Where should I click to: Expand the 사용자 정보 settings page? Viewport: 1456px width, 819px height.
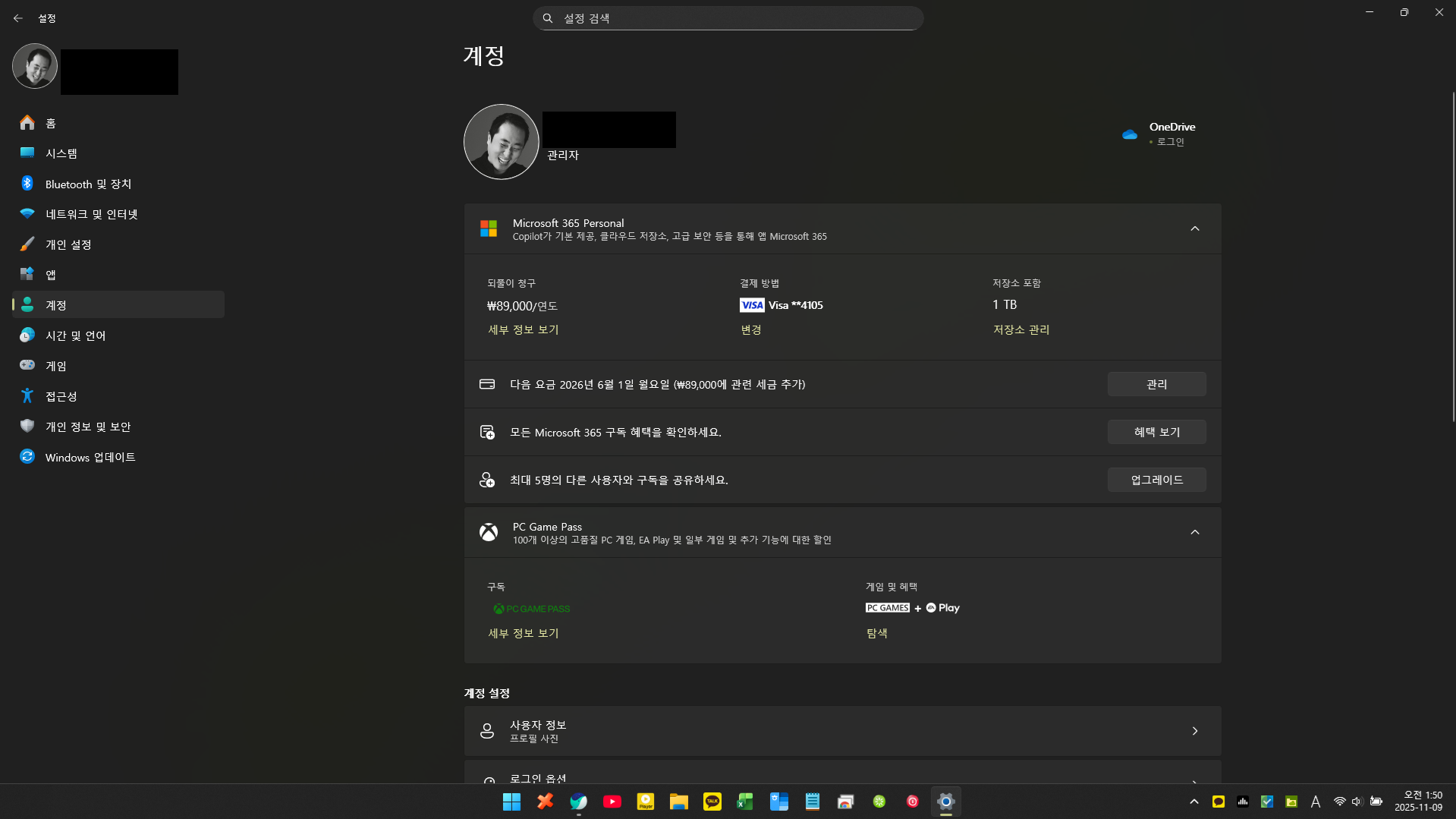pos(842,731)
